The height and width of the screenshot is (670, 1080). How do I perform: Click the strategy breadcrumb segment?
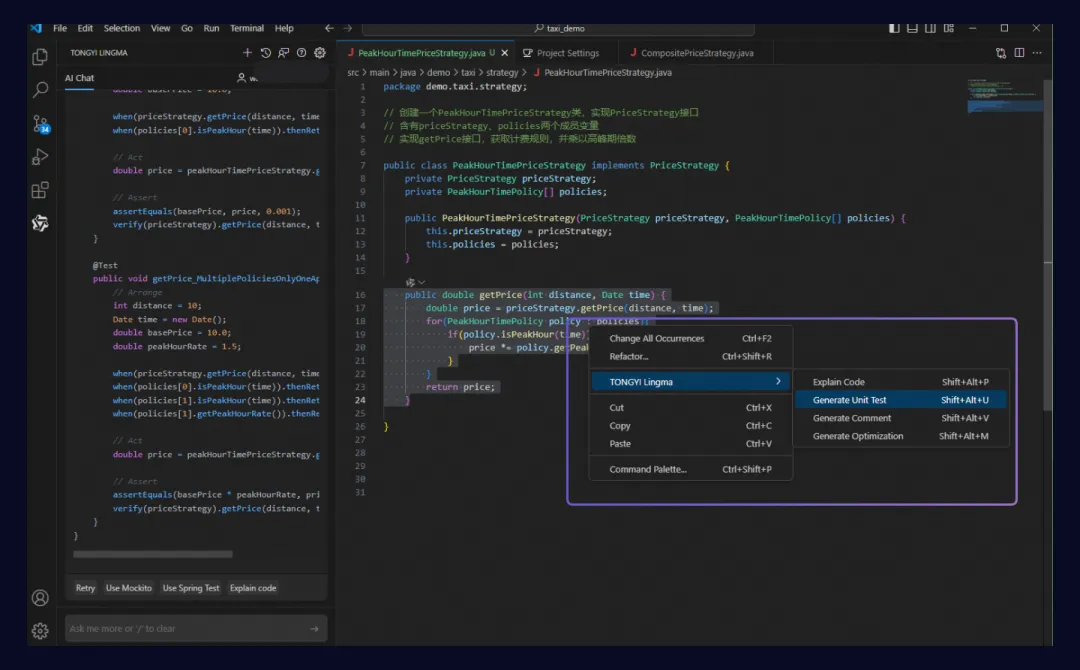[x=502, y=72]
